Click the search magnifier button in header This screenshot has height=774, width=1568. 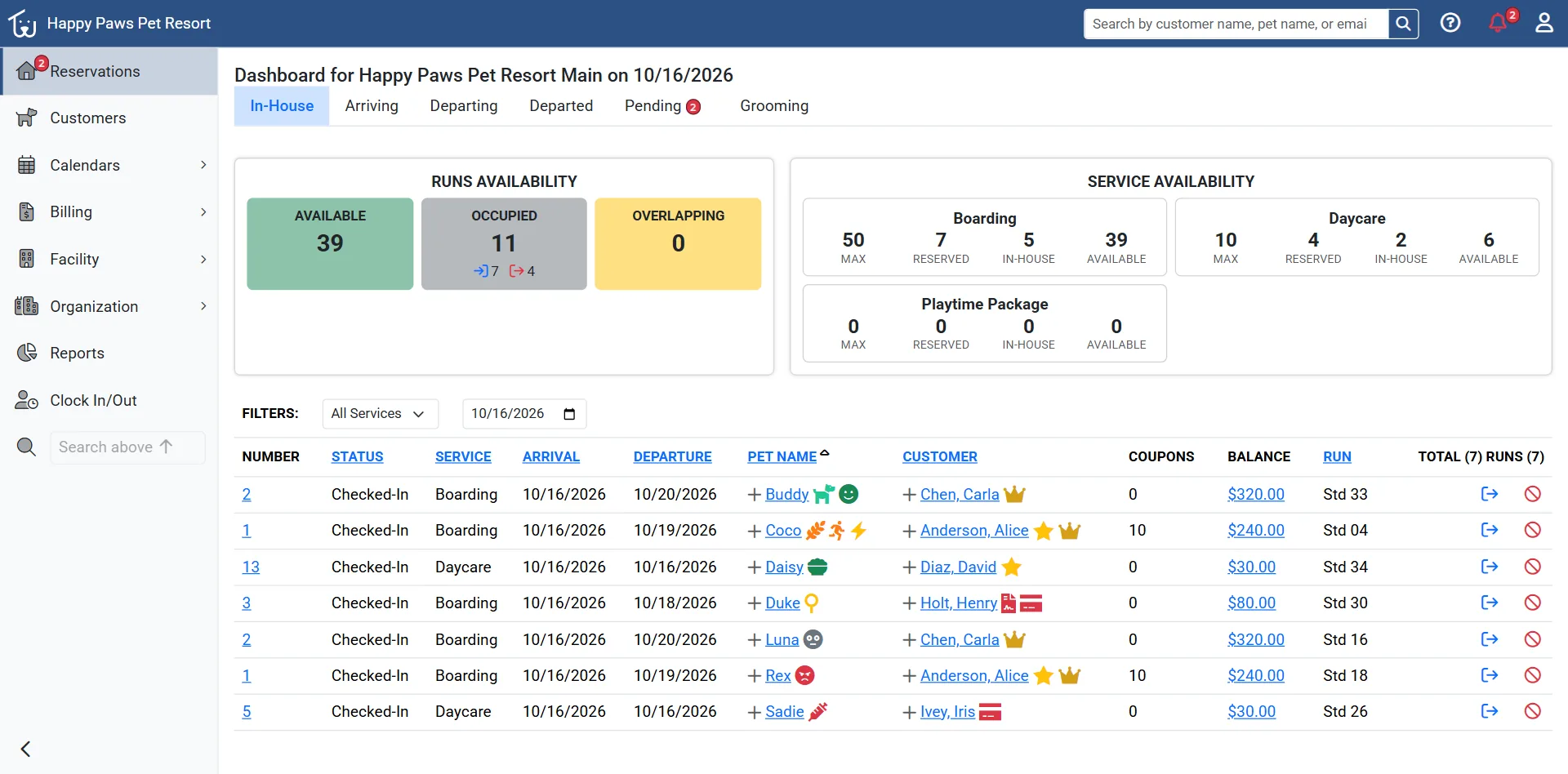1403,24
